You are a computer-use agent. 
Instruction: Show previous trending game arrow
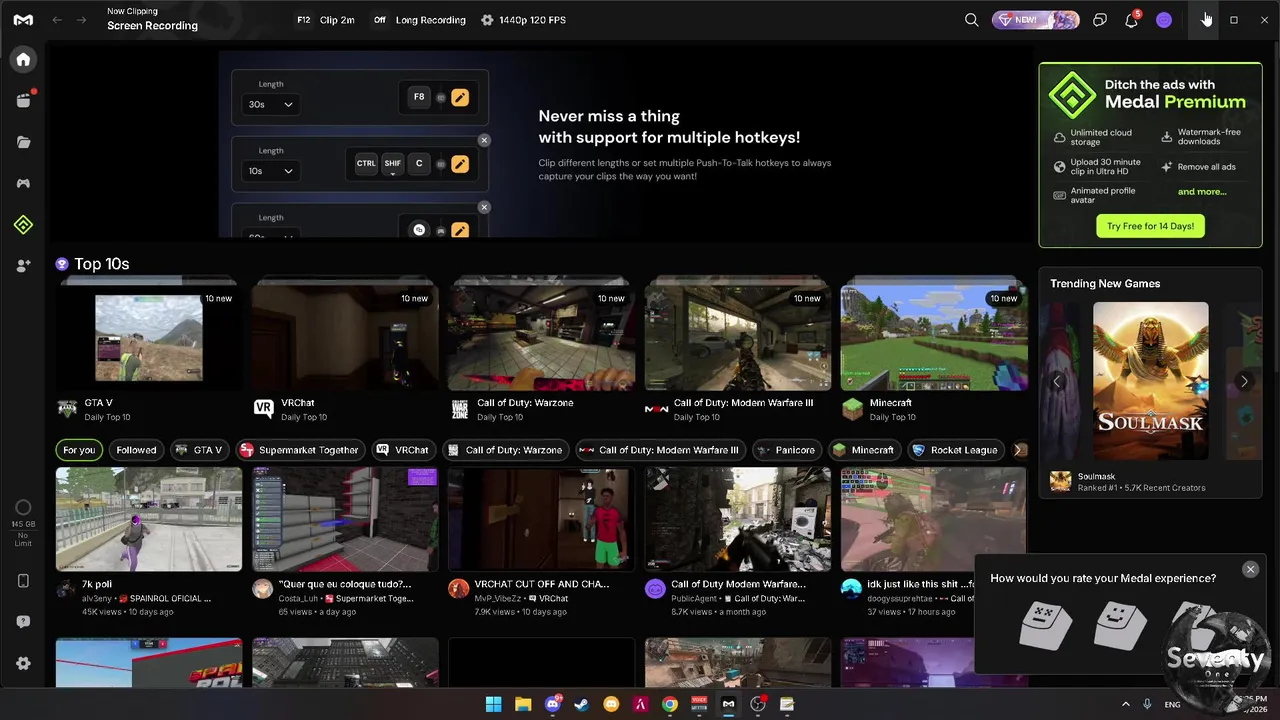[x=1057, y=381]
